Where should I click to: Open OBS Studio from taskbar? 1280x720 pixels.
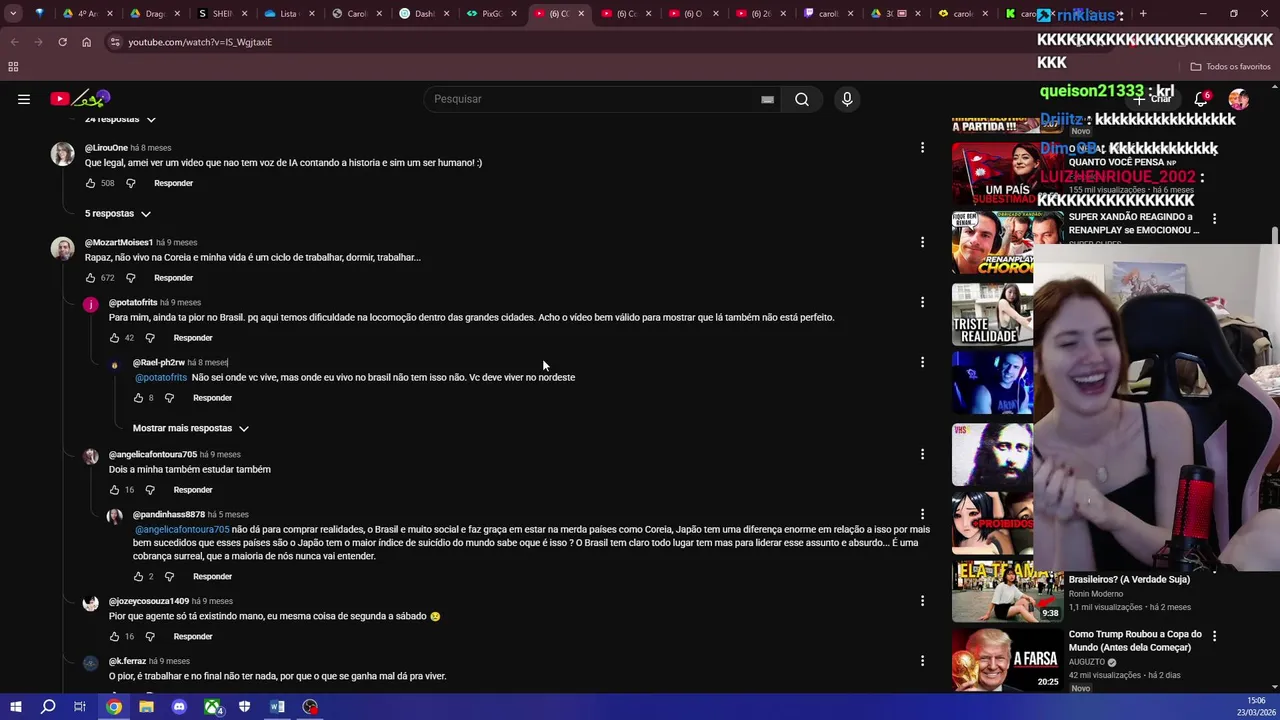310,707
